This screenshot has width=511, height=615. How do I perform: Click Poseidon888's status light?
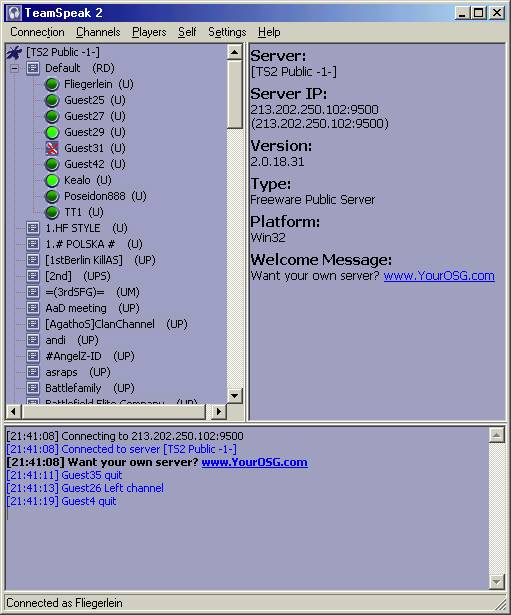point(52,197)
